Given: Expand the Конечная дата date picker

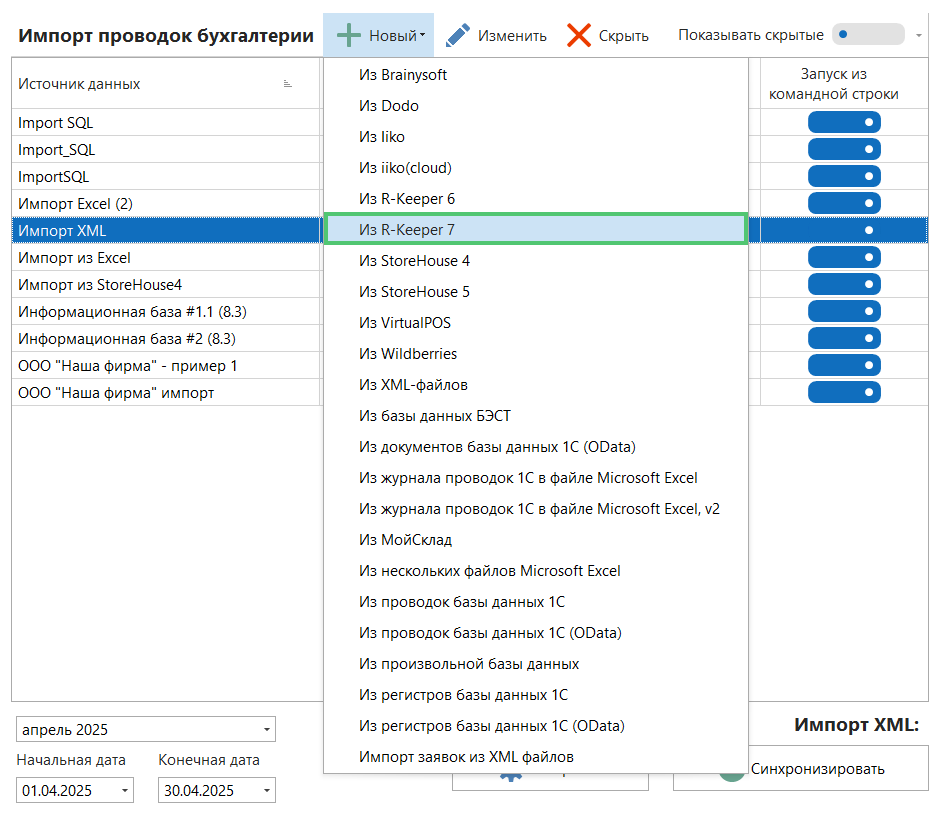Looking at the screenshot, I should point(267,791).
